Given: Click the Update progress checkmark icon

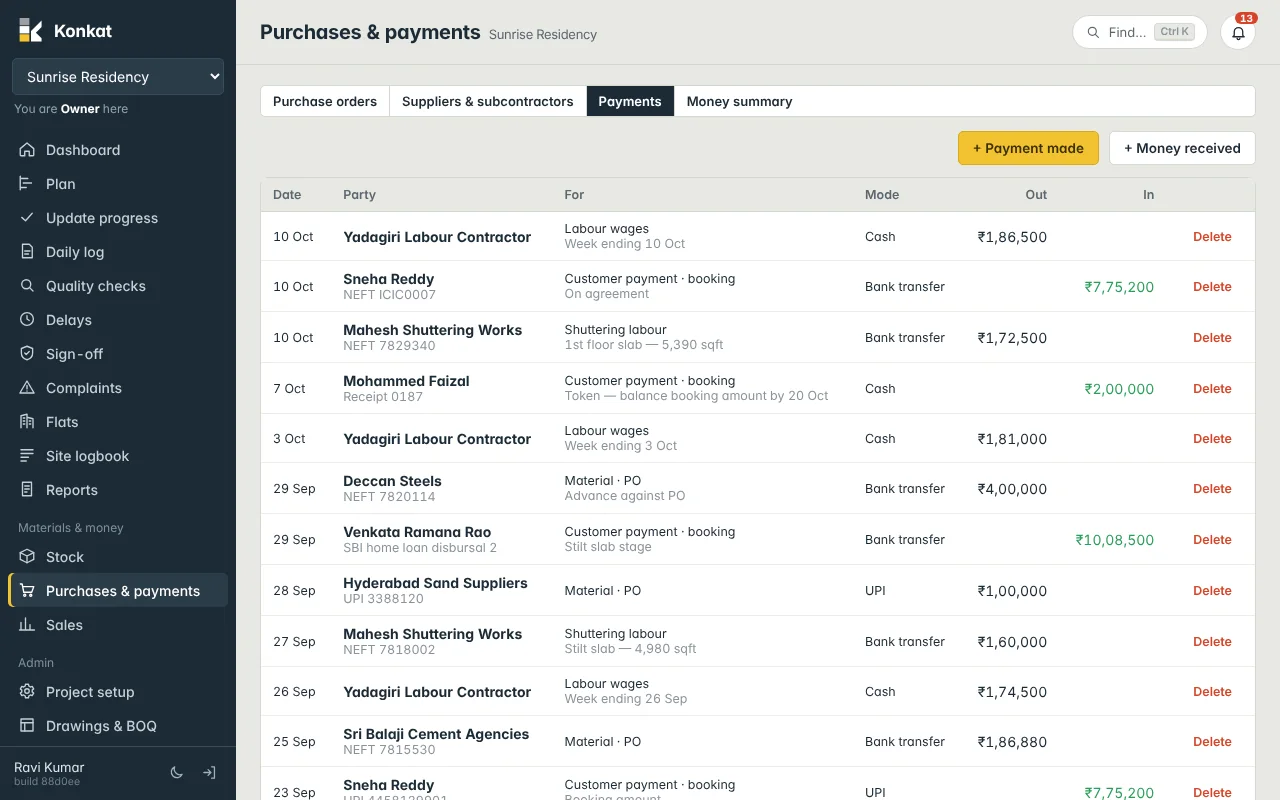Looking at the screenshot, I should (x=27, y=218).
